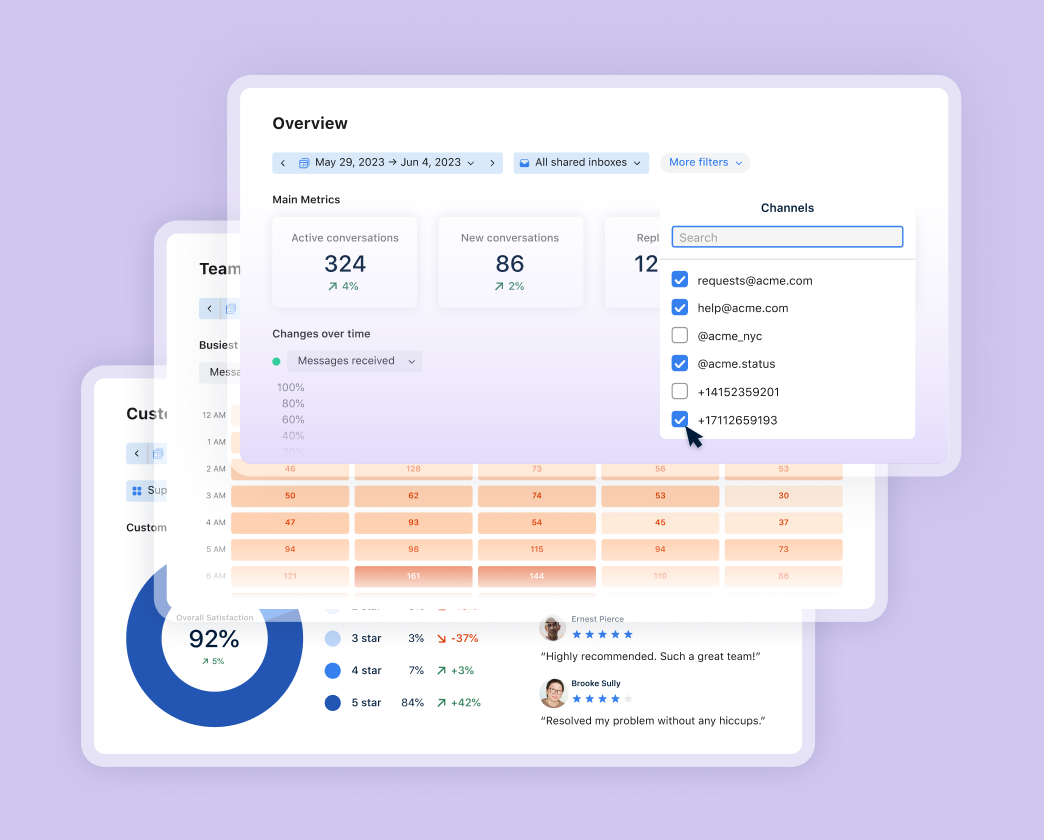Open Ernest Pierce's avatar
This screenshot has height=840, width=1044.
(x=552, y=628)
